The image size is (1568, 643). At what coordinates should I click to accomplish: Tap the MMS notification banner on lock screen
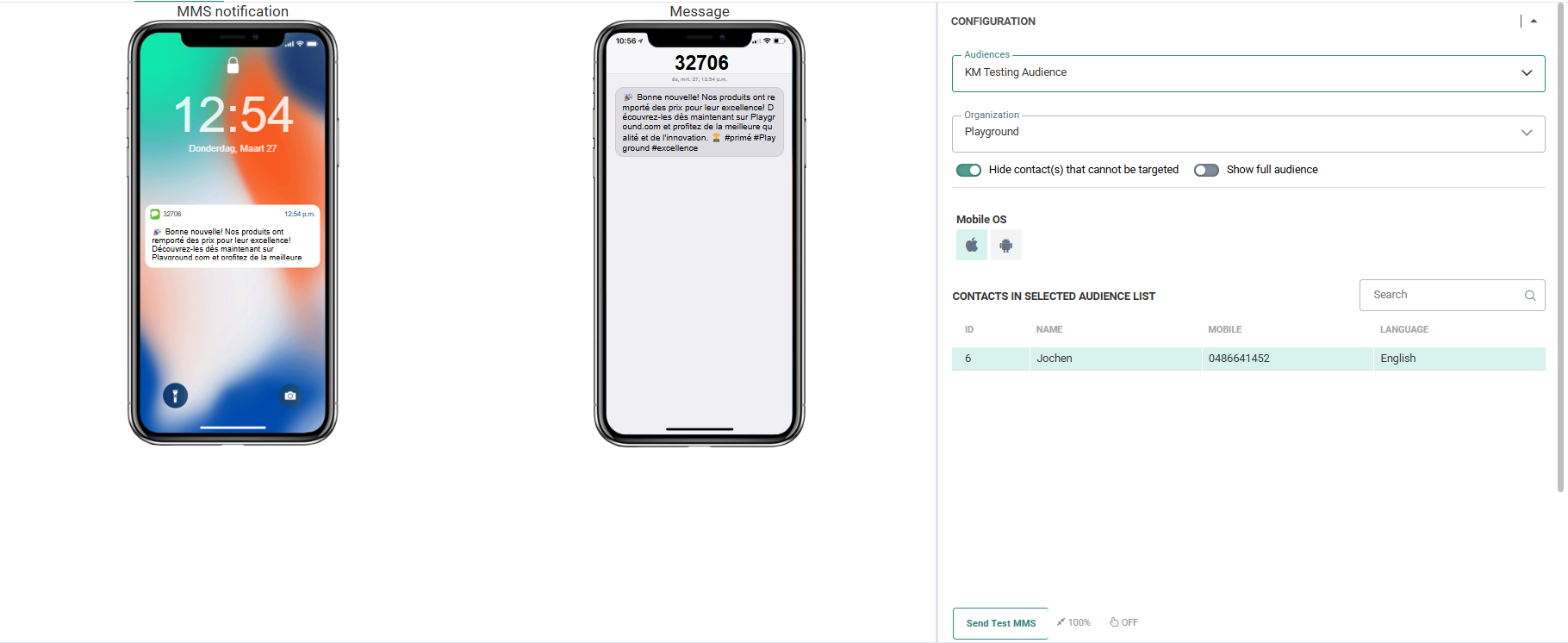[233, 235]
